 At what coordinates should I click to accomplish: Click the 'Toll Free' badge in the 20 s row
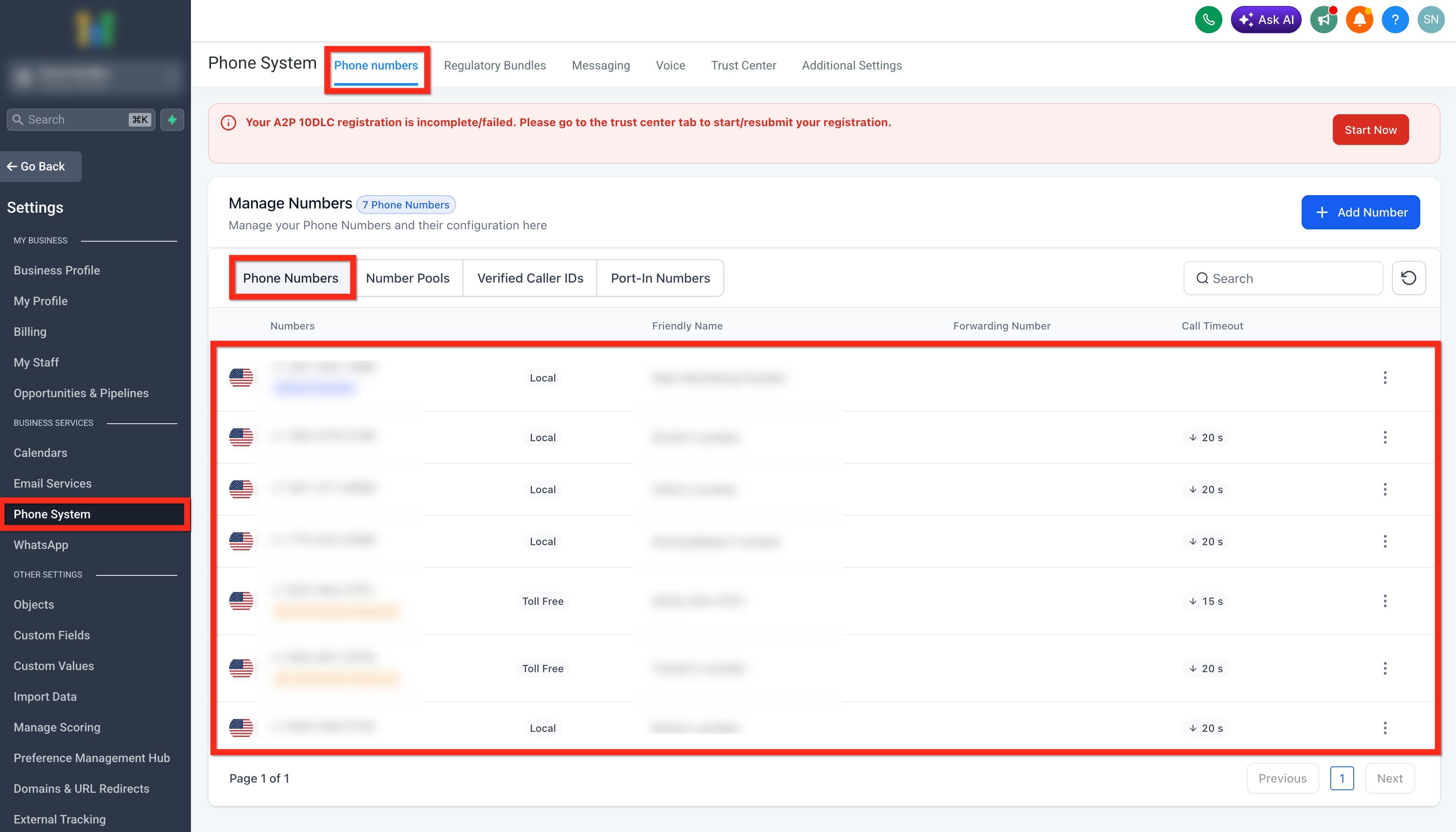coord(542,669)
